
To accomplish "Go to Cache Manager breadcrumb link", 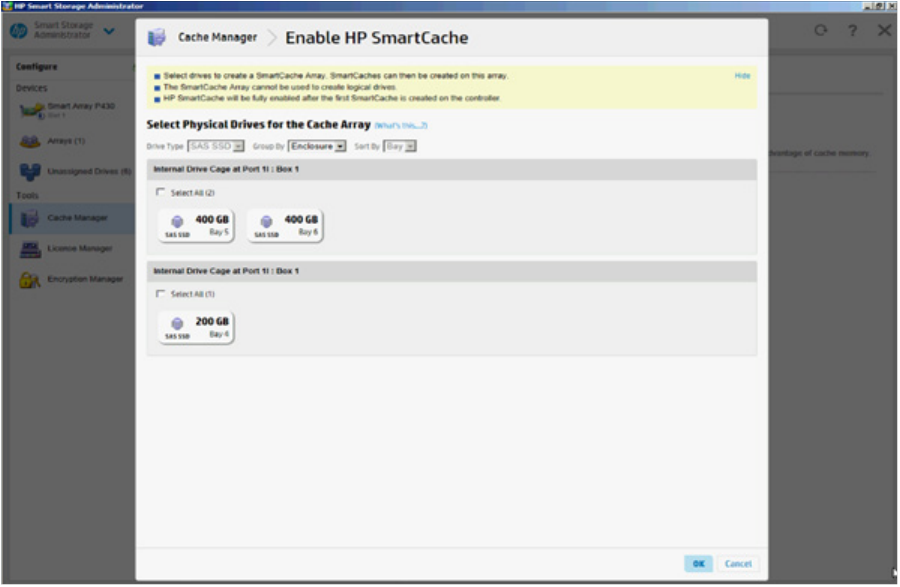I will [x=217, y=37].
